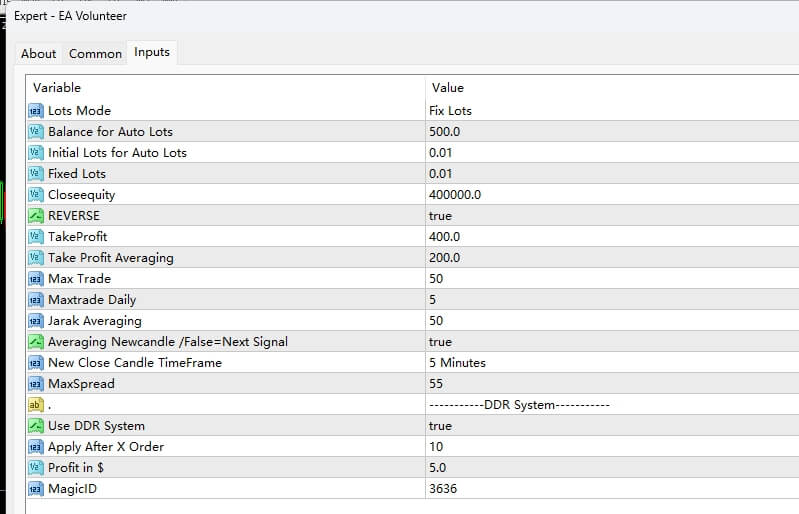
Task: Click the Balance for Auto Lots icon
Action: (36, 132)
